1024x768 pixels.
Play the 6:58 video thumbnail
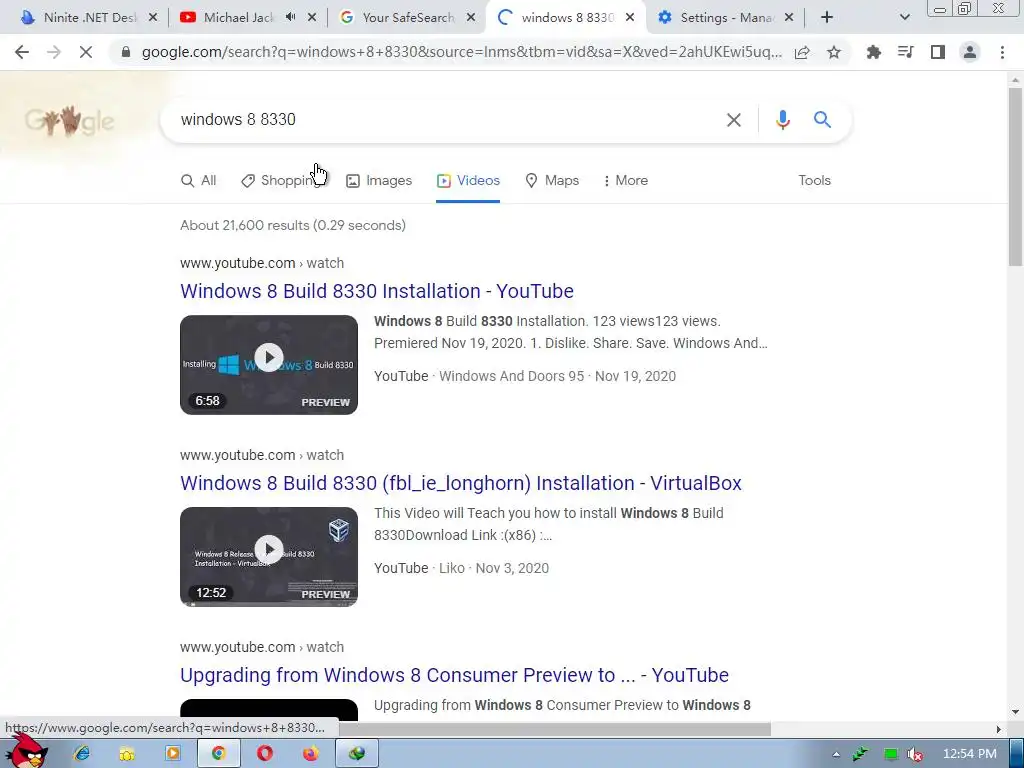tap(268, 364)
